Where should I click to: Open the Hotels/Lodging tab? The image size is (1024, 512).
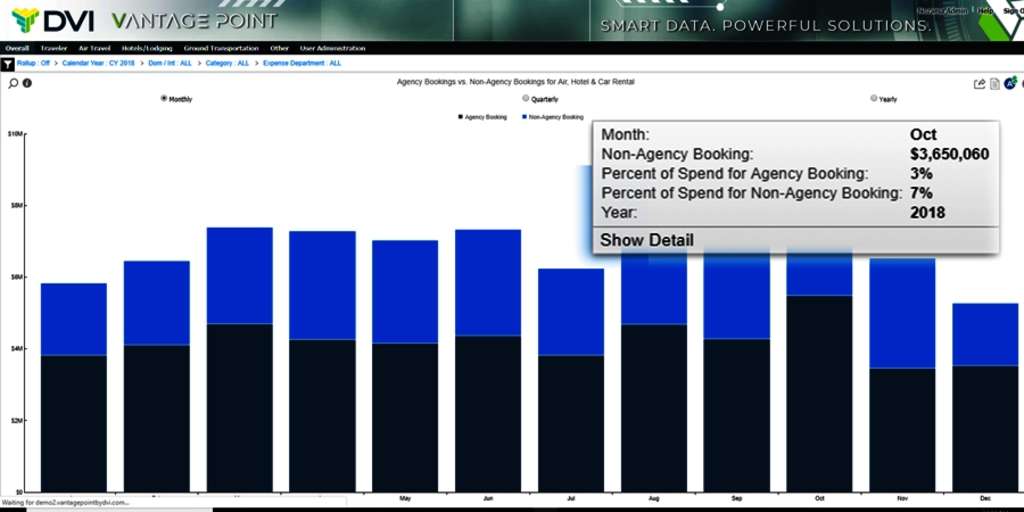click(x=148, y=48)
